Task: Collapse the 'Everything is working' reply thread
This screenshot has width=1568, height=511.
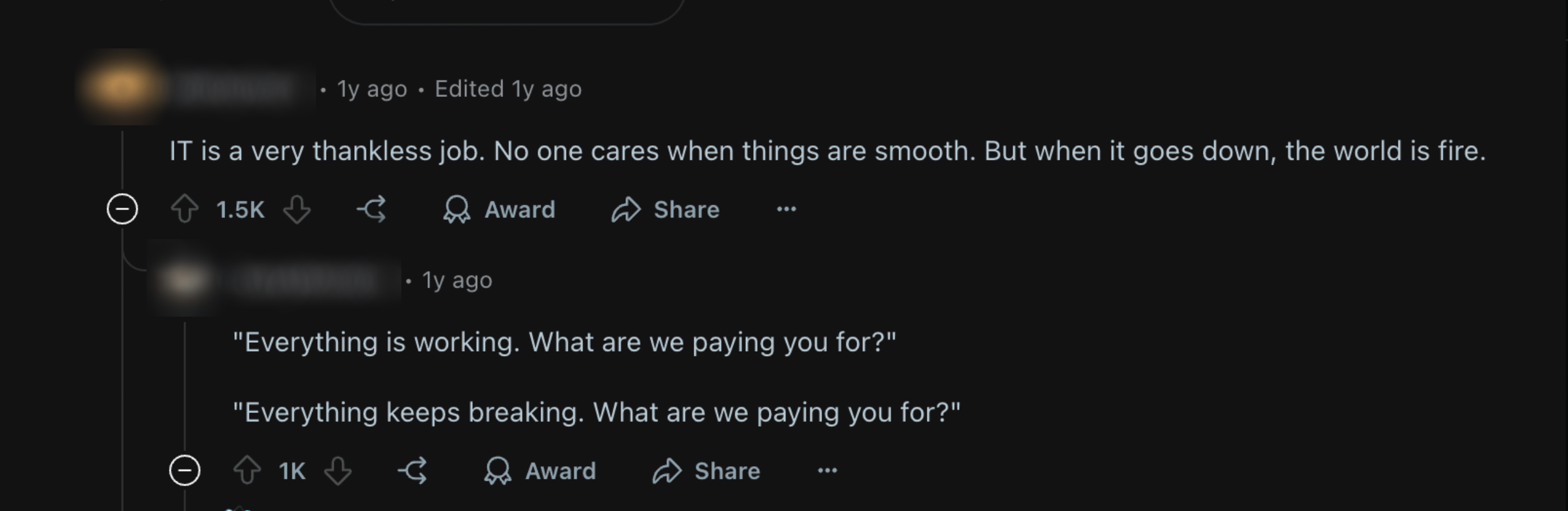Action: click(x=185, y=471)
